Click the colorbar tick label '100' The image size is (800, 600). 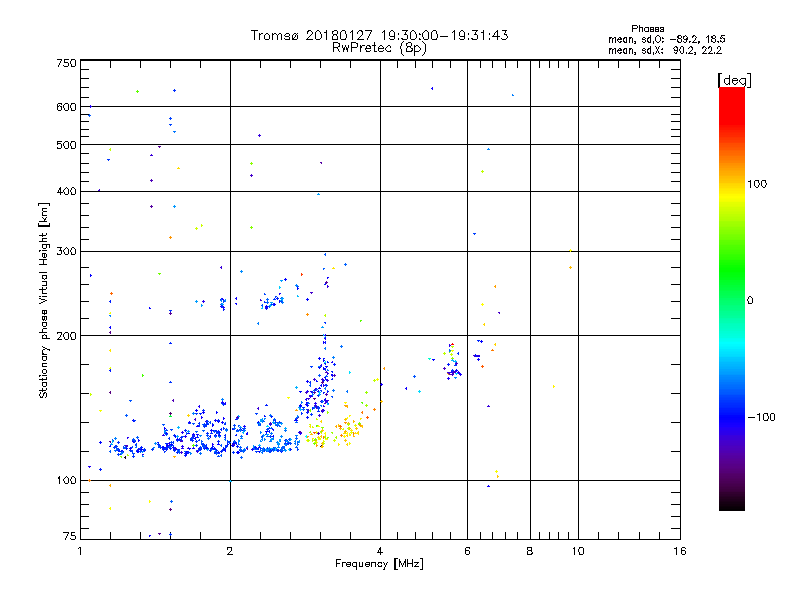(x=757, y=184)
